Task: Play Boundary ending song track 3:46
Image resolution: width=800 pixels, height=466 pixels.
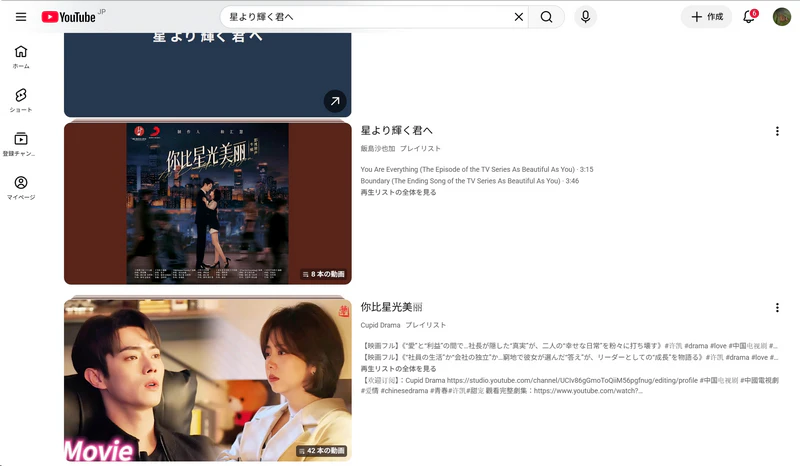Action: [x=469, y=181]
